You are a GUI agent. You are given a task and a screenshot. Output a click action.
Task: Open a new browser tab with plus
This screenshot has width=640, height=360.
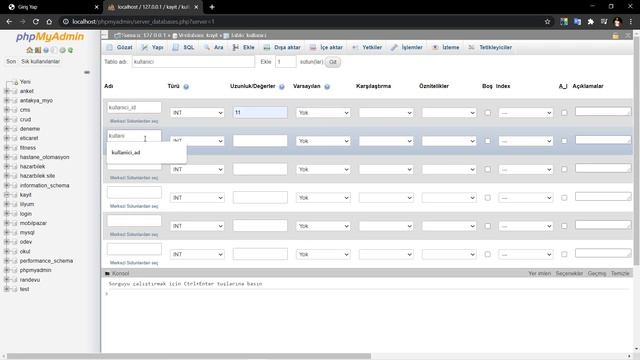click(x=212, y=7)
